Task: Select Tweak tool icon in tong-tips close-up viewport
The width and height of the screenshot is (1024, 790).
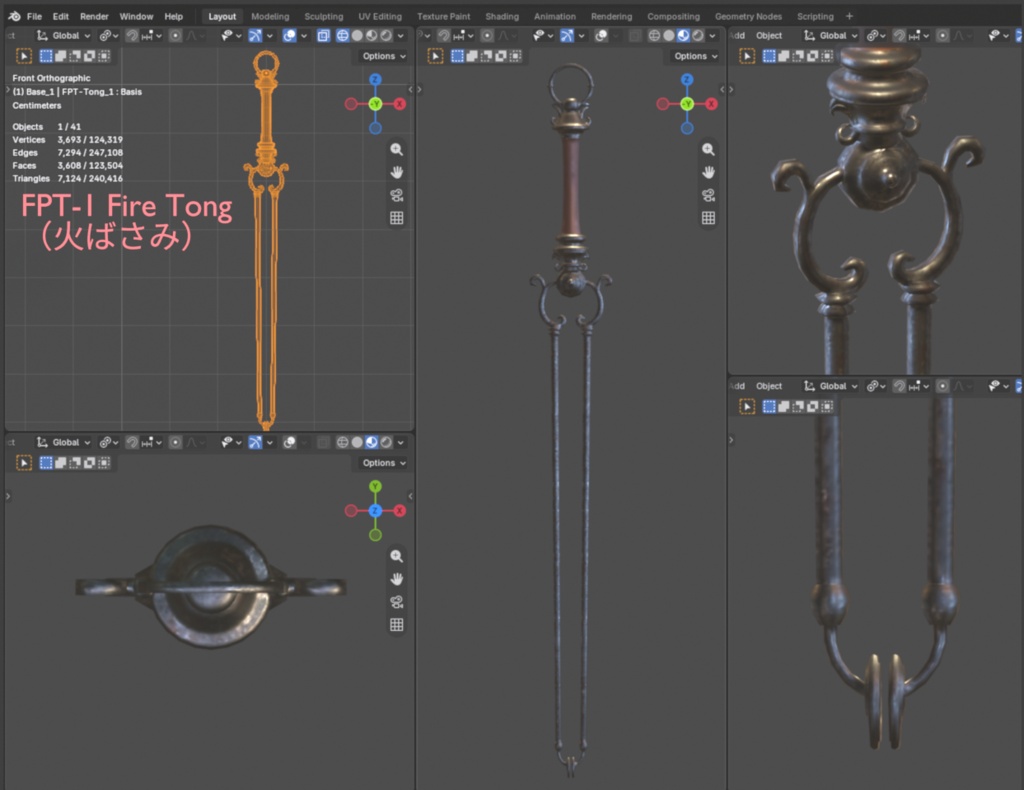Action: [747, 407]
